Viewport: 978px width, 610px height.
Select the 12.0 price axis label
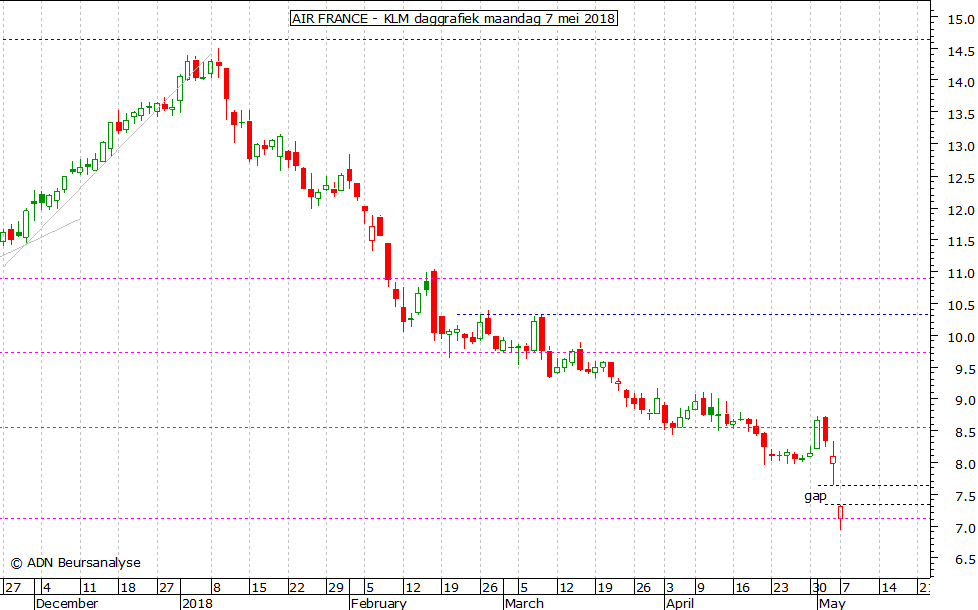pos(961,211)
